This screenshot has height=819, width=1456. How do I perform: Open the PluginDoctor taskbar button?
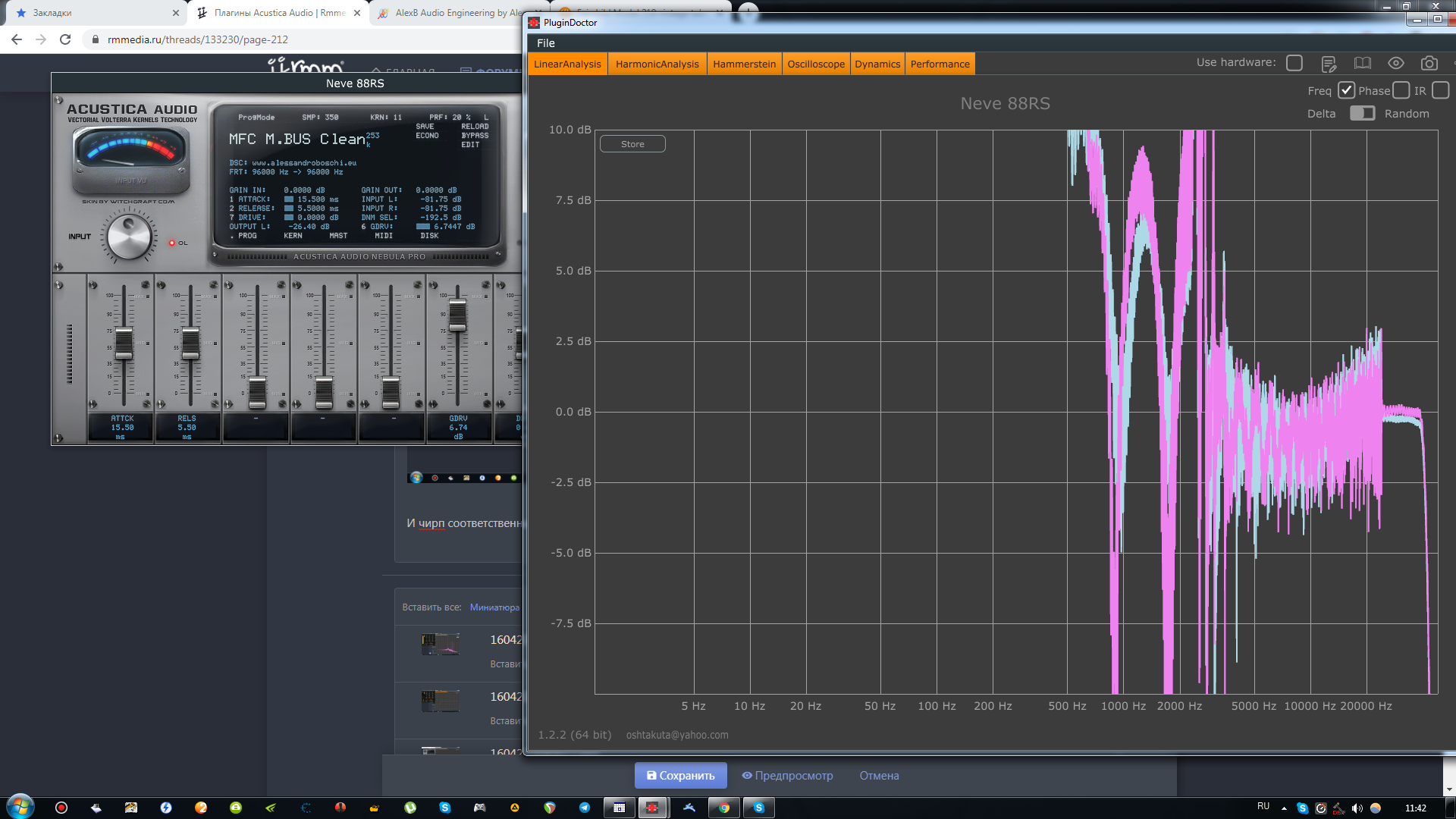point(652,808)
